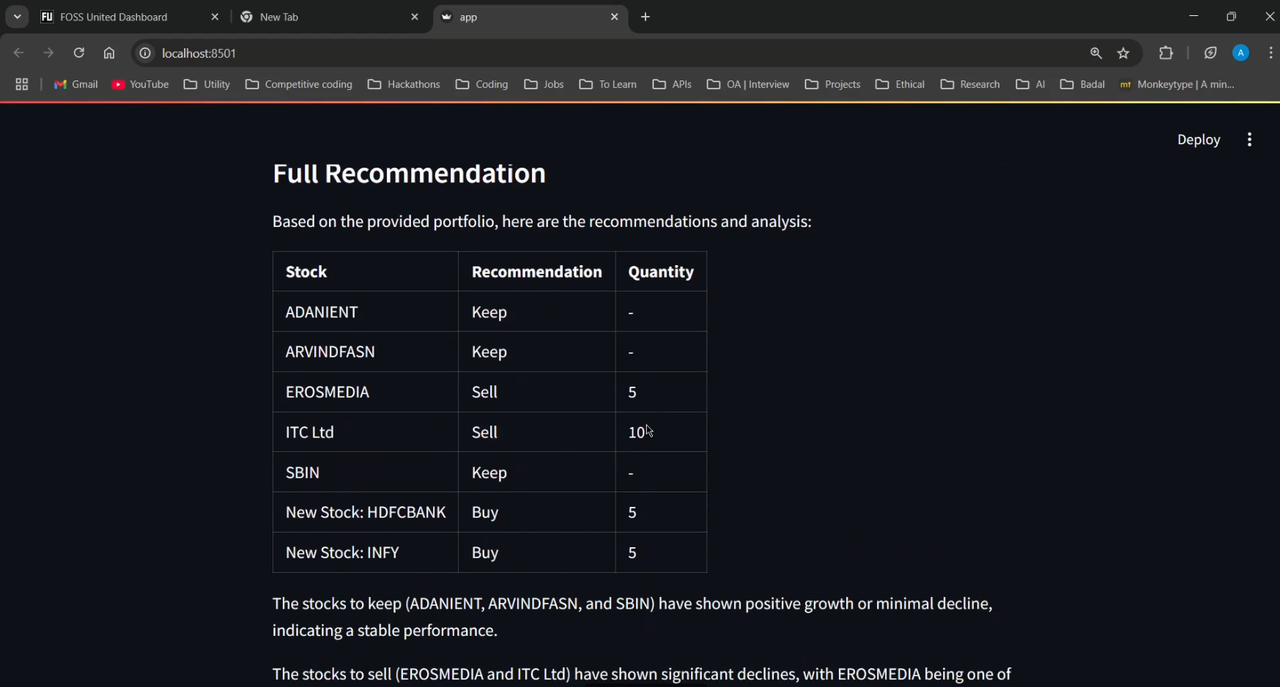This screenshot has height=687, width=1280.
Task: Restore down the browser window
Action: (1231, 16)
